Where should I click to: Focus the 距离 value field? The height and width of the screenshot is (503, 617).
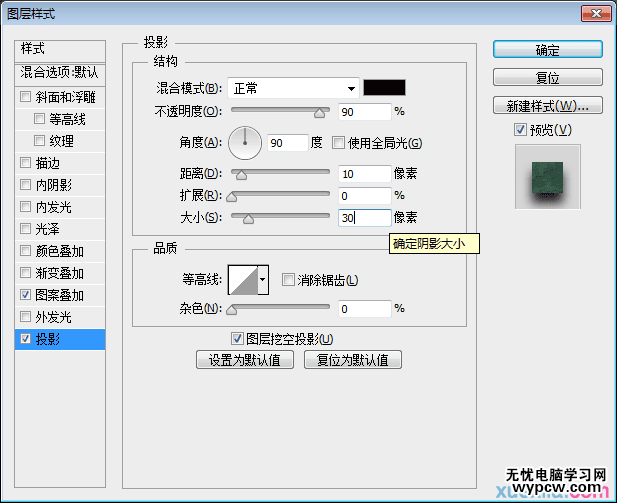(x=365, y=174)
